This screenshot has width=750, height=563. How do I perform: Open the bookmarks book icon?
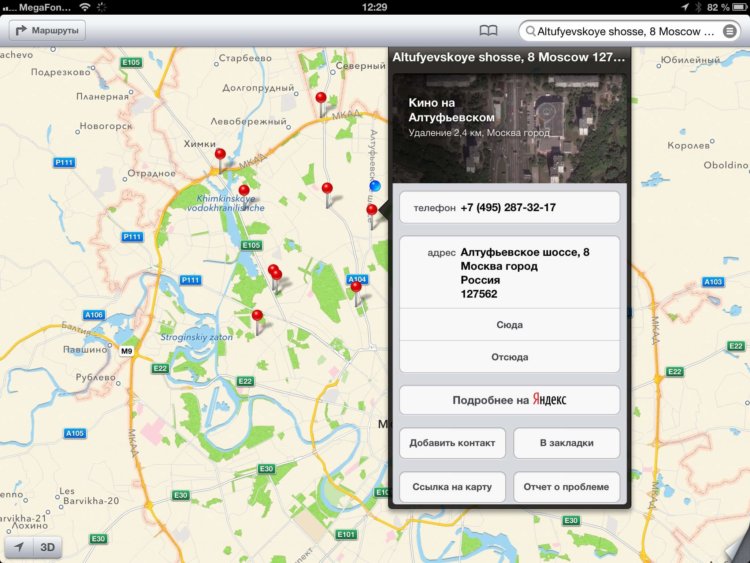(488, 31)
